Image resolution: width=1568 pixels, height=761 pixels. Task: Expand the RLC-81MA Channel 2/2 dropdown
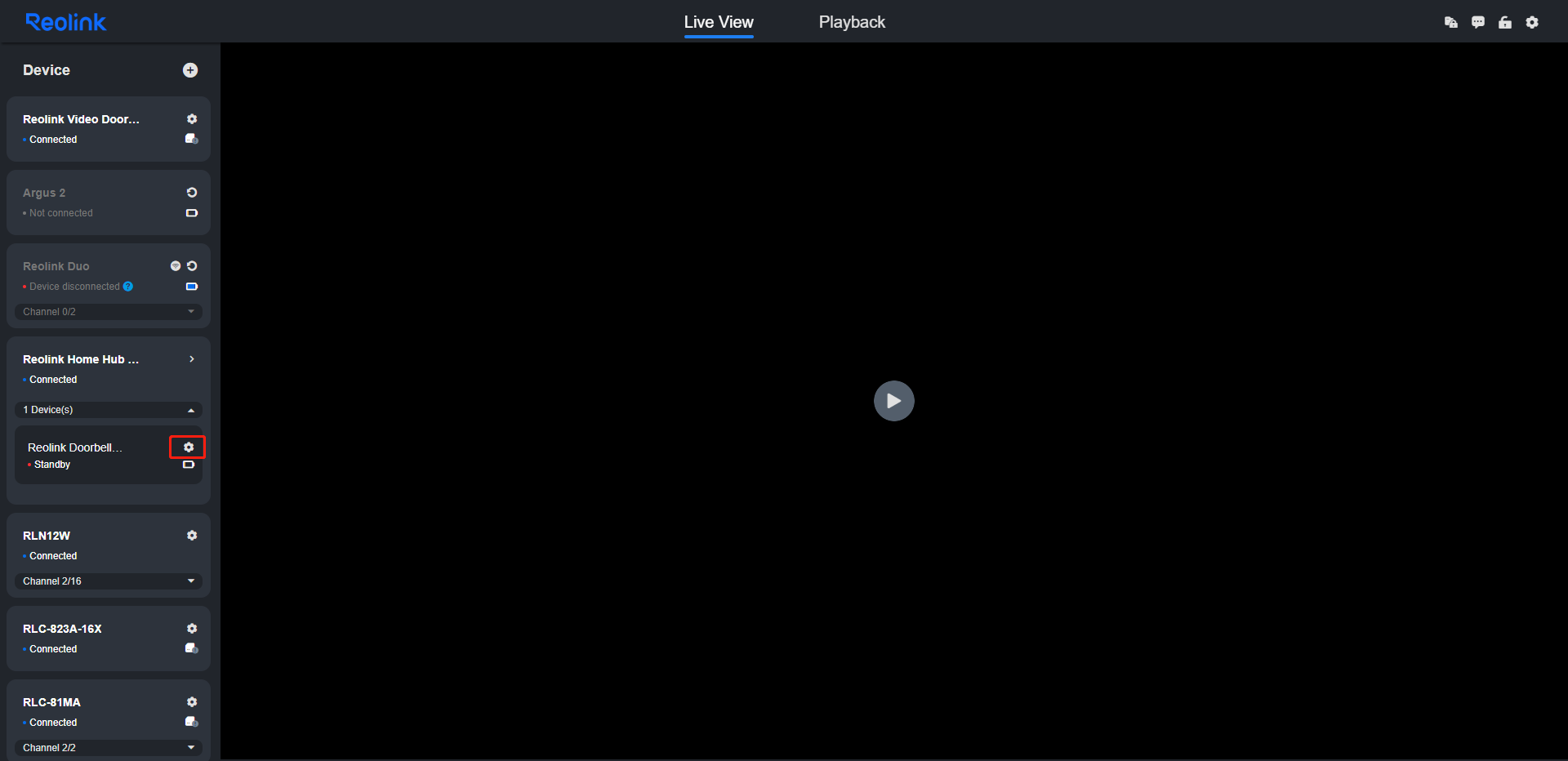(109, 748)
